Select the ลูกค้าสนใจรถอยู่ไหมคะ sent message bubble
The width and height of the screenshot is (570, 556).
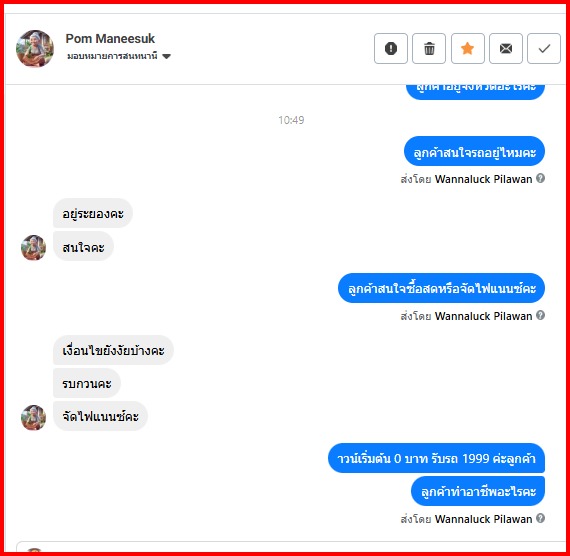coord(474,151)
